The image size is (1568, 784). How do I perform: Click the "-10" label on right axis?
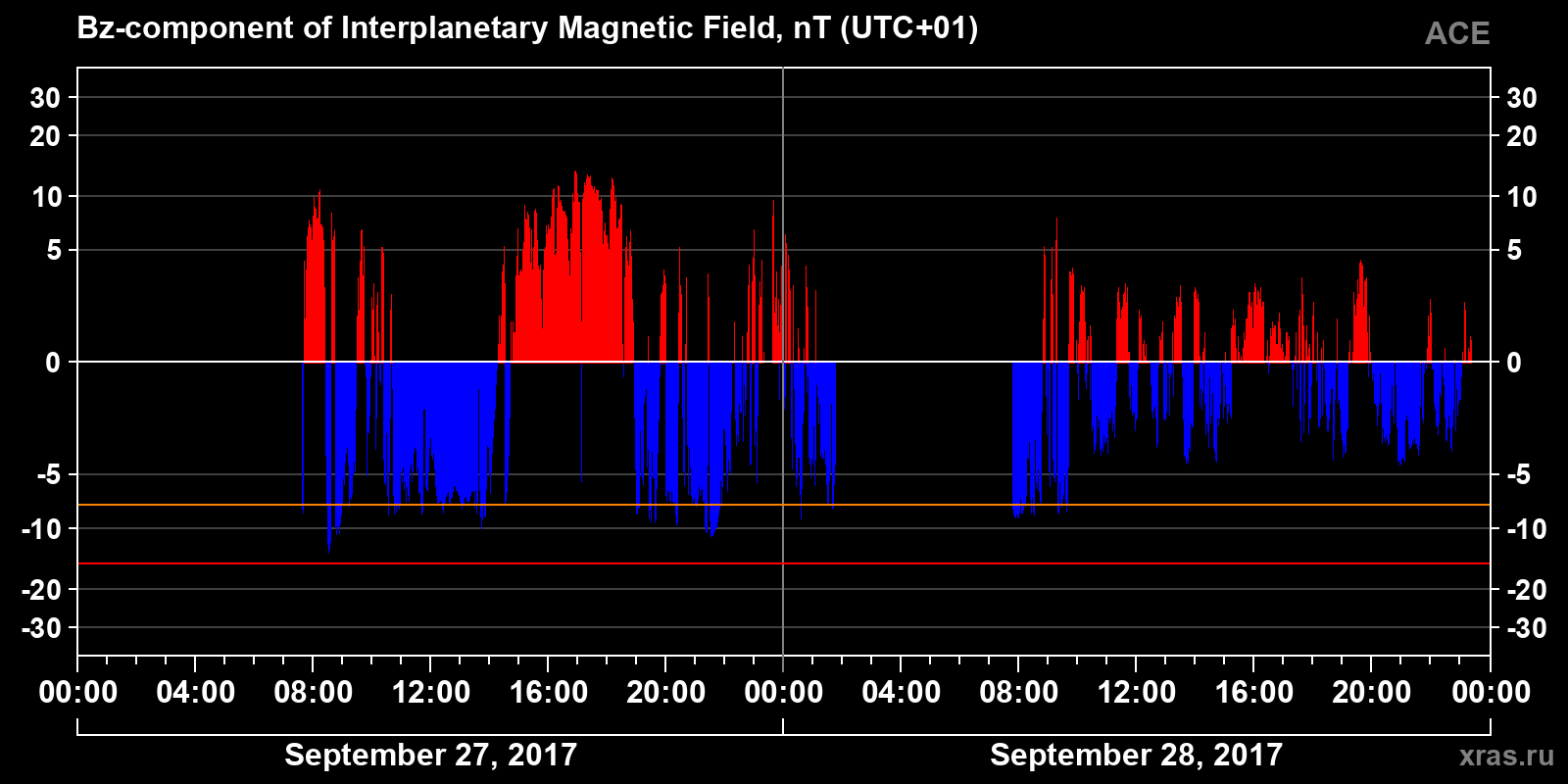(1526, 529)
